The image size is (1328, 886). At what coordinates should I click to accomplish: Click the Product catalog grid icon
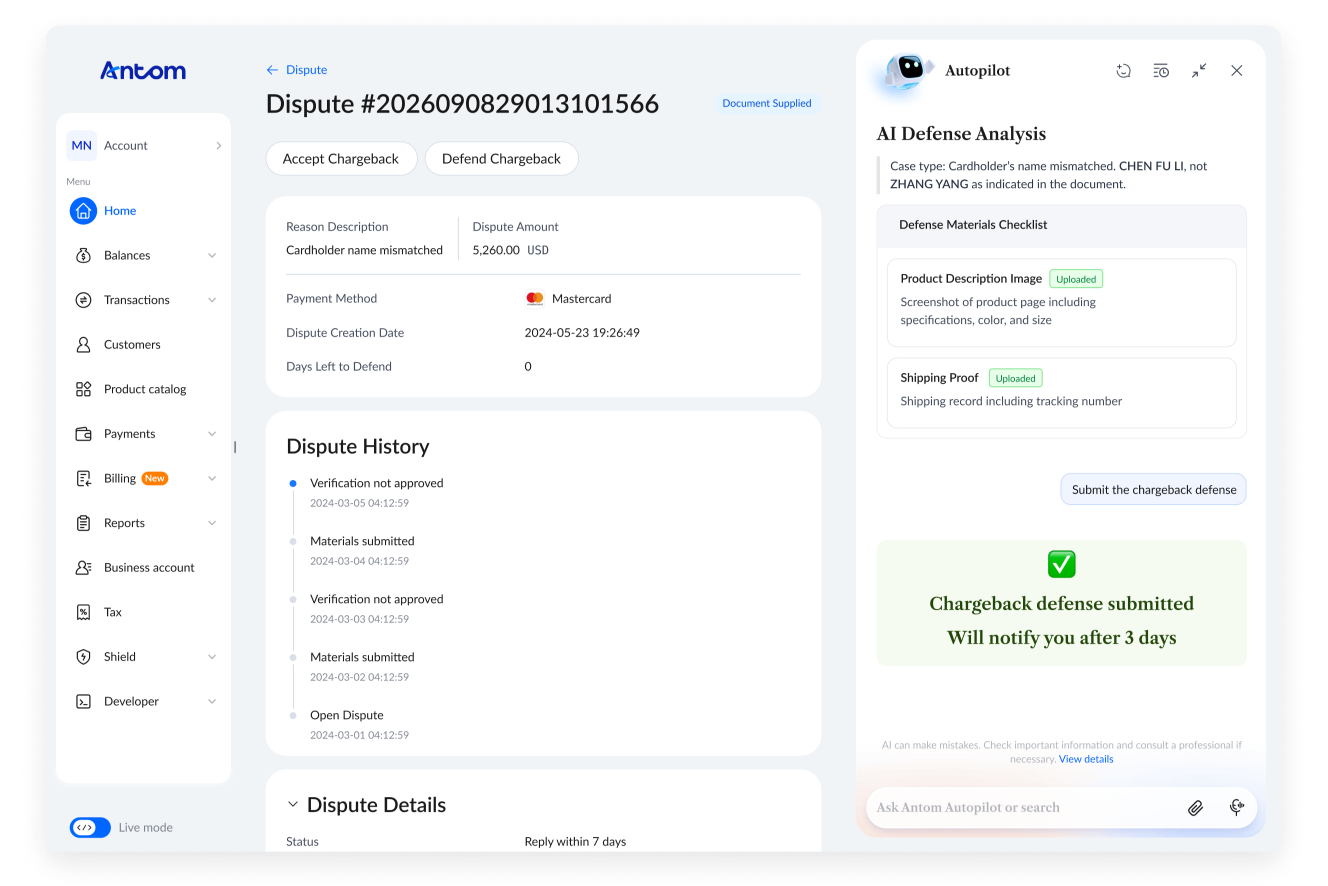click(84, 389)
